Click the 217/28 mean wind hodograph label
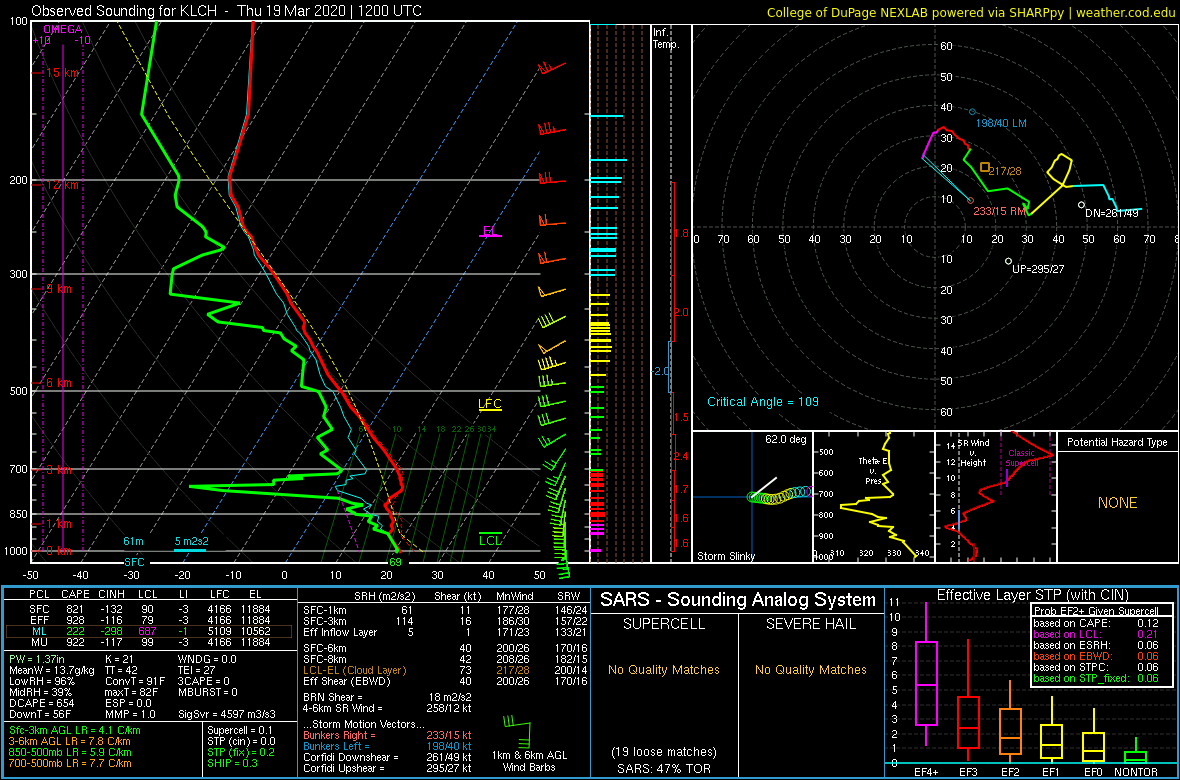The width and height of the screenshot is (1180, 780). [x=1005, y=172]
